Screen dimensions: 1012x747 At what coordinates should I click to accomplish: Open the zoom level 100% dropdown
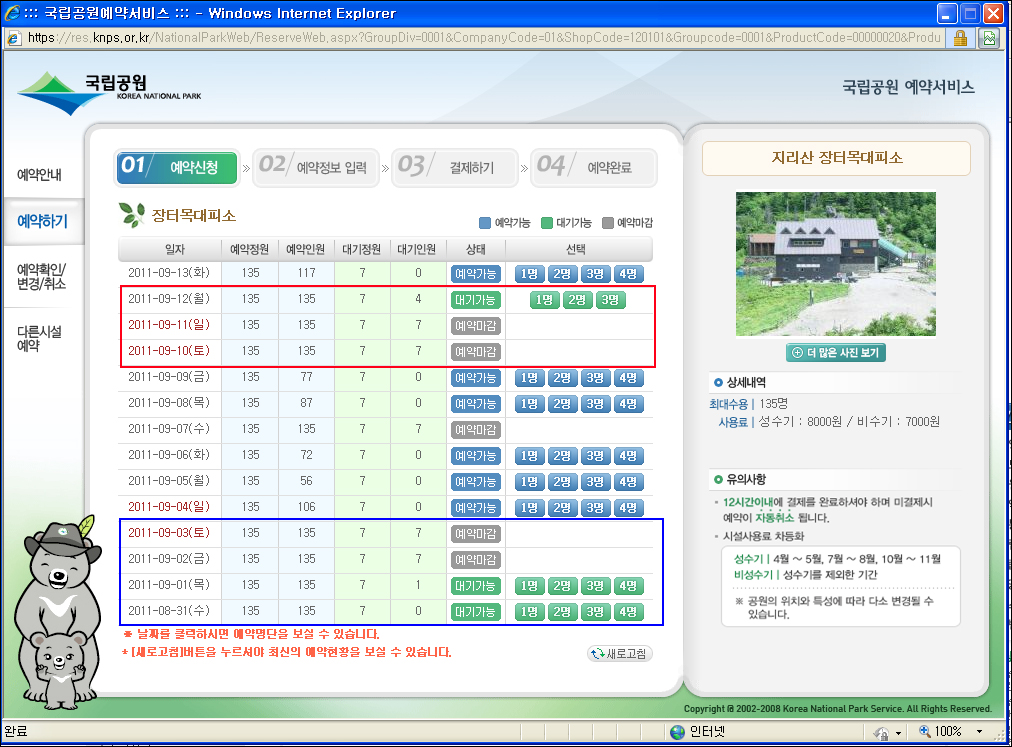(948, 732)
